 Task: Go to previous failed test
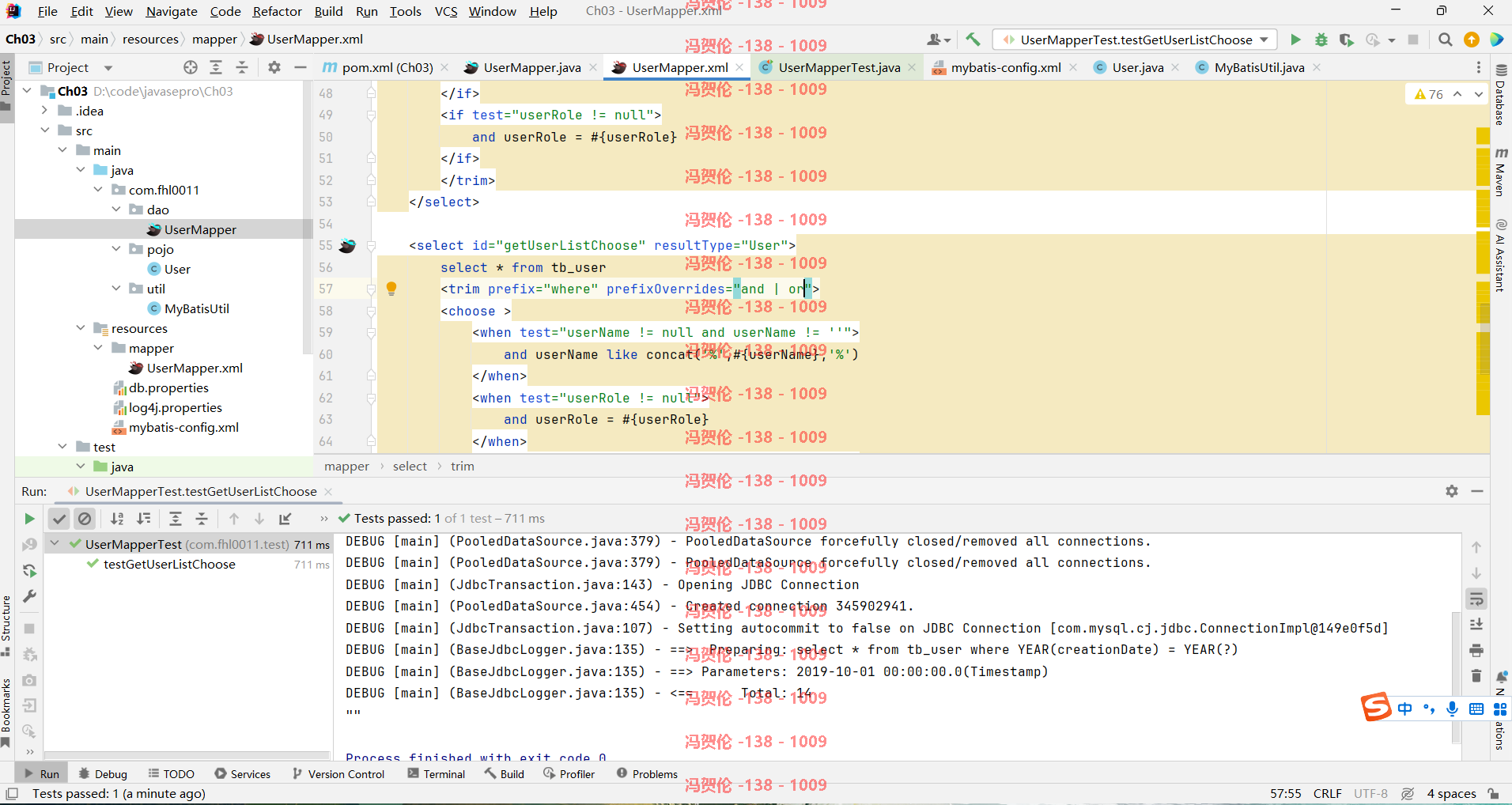234,519
